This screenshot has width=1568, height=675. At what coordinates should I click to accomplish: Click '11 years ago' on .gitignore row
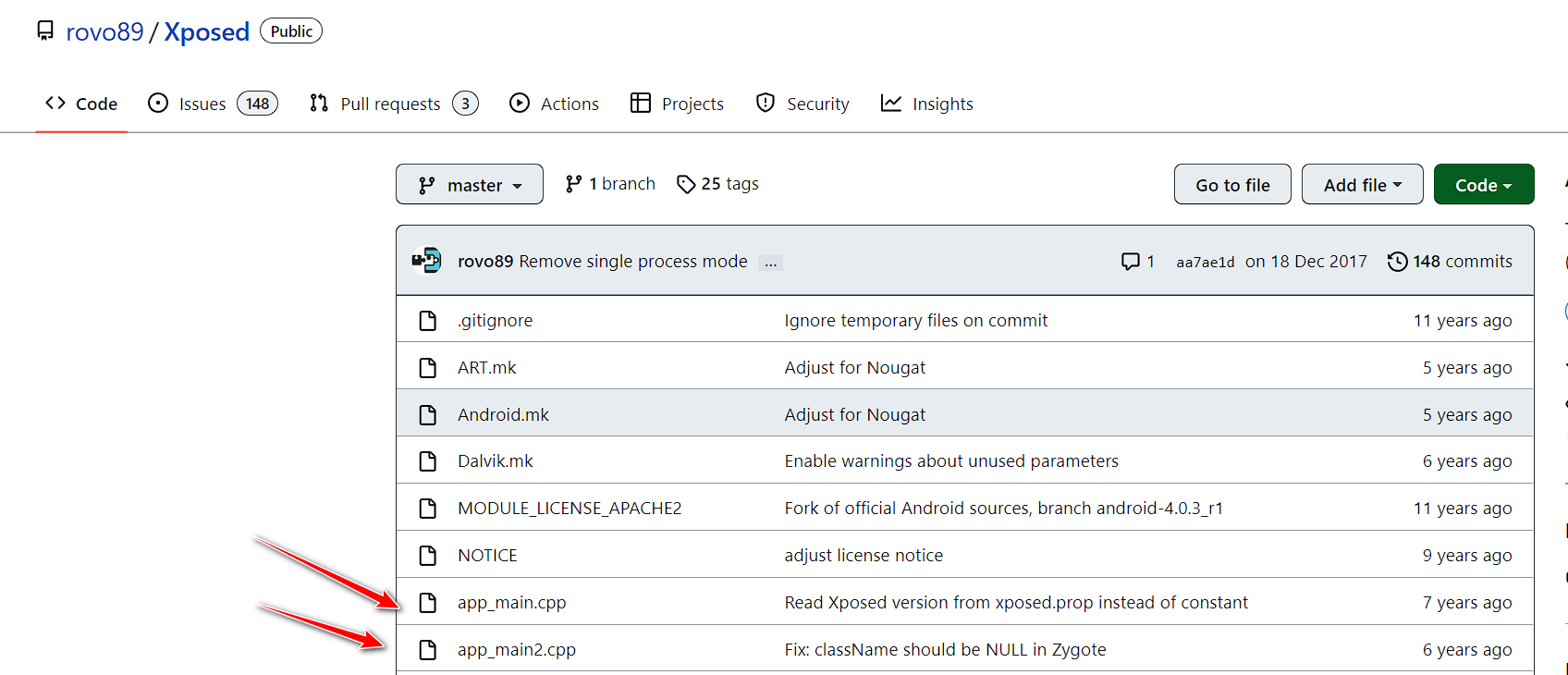[x=1463, y=321]
